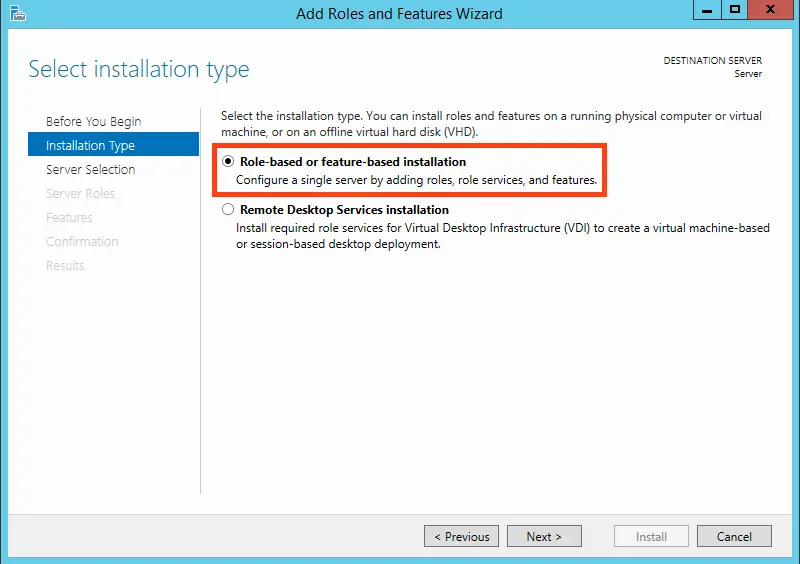Click the wizard icon in the title bar
800x564 pixels.
click(x=18, y=13)
